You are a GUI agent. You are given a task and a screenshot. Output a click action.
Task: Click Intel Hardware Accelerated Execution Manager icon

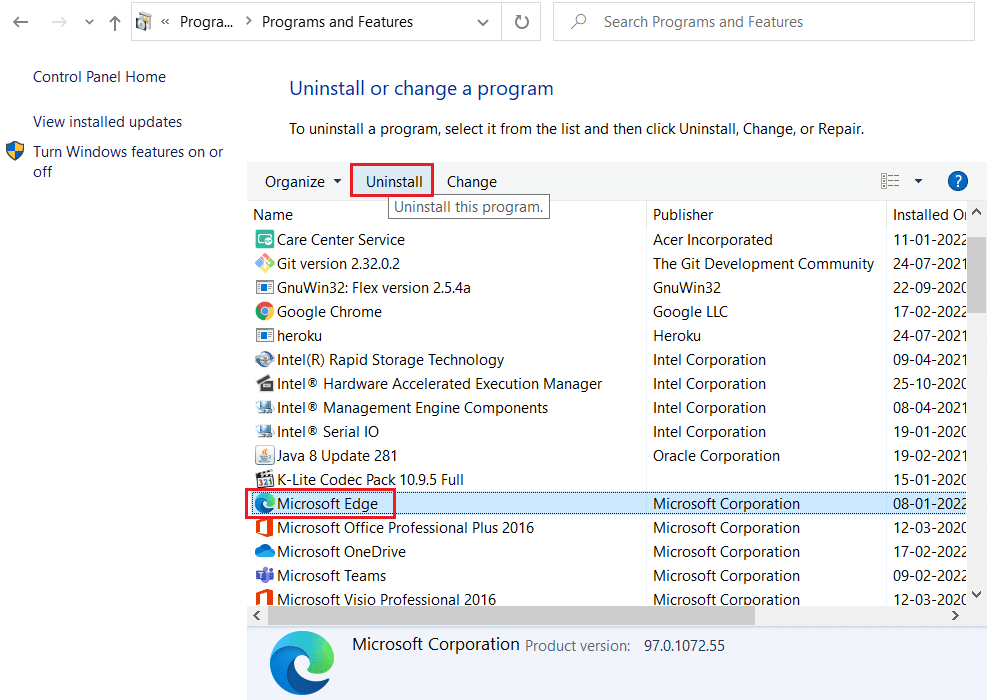coord(264,383)
